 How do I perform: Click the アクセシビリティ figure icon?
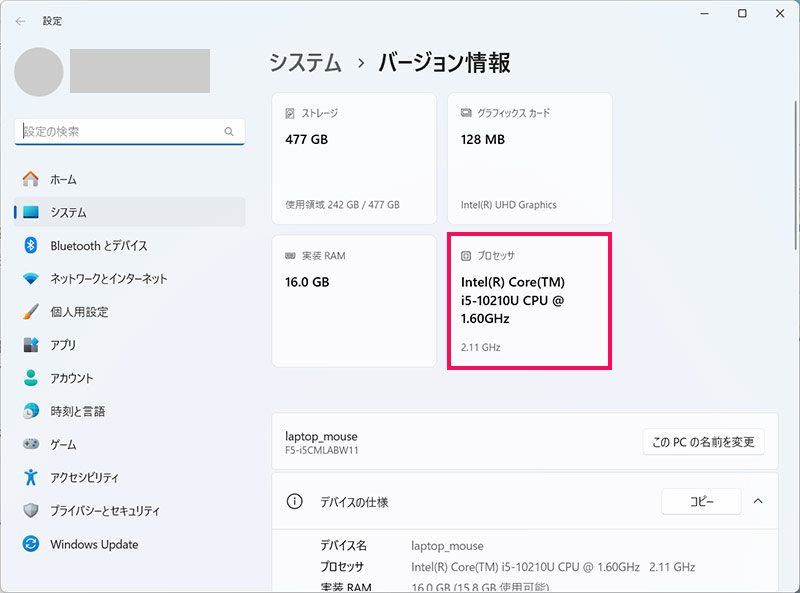click(x=31, y=477)
